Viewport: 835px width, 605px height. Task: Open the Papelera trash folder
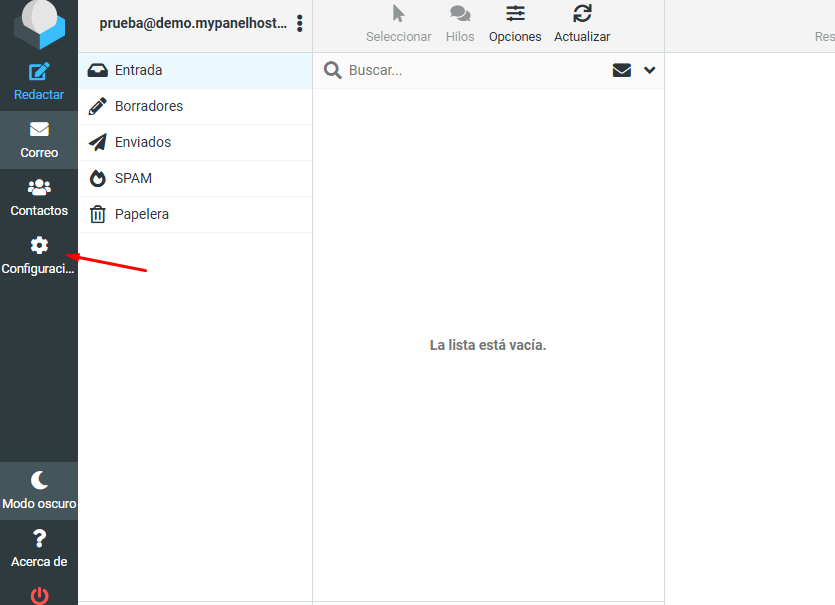point(195,214)
